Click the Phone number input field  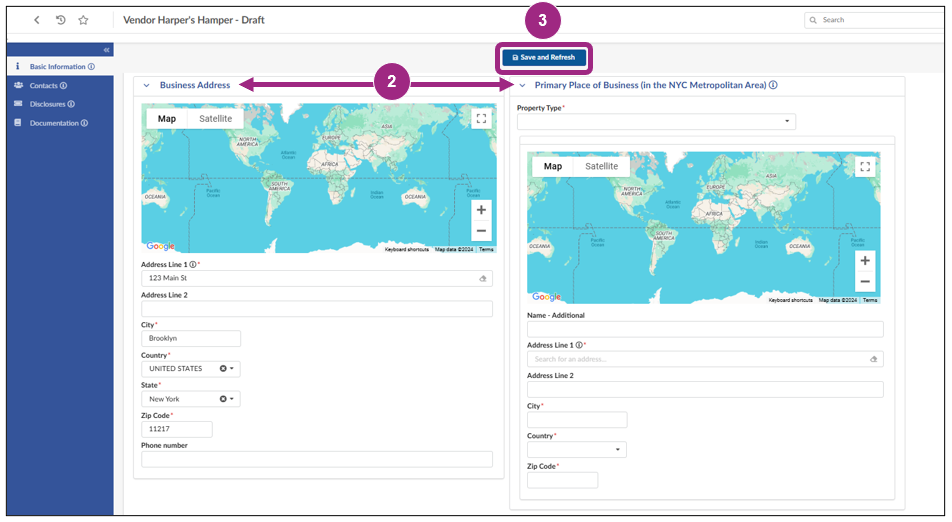(x=316, y=460)
